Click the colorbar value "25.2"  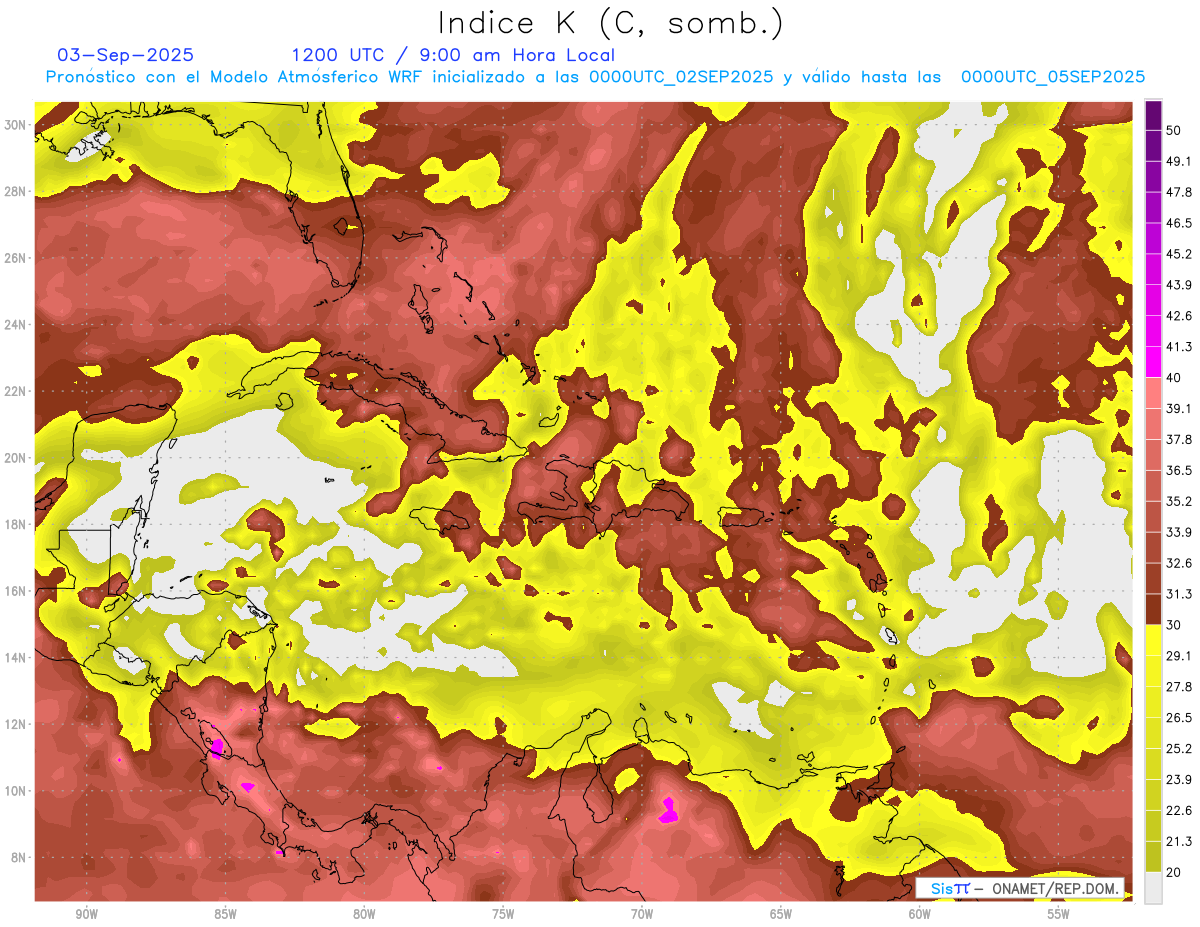1179,749
